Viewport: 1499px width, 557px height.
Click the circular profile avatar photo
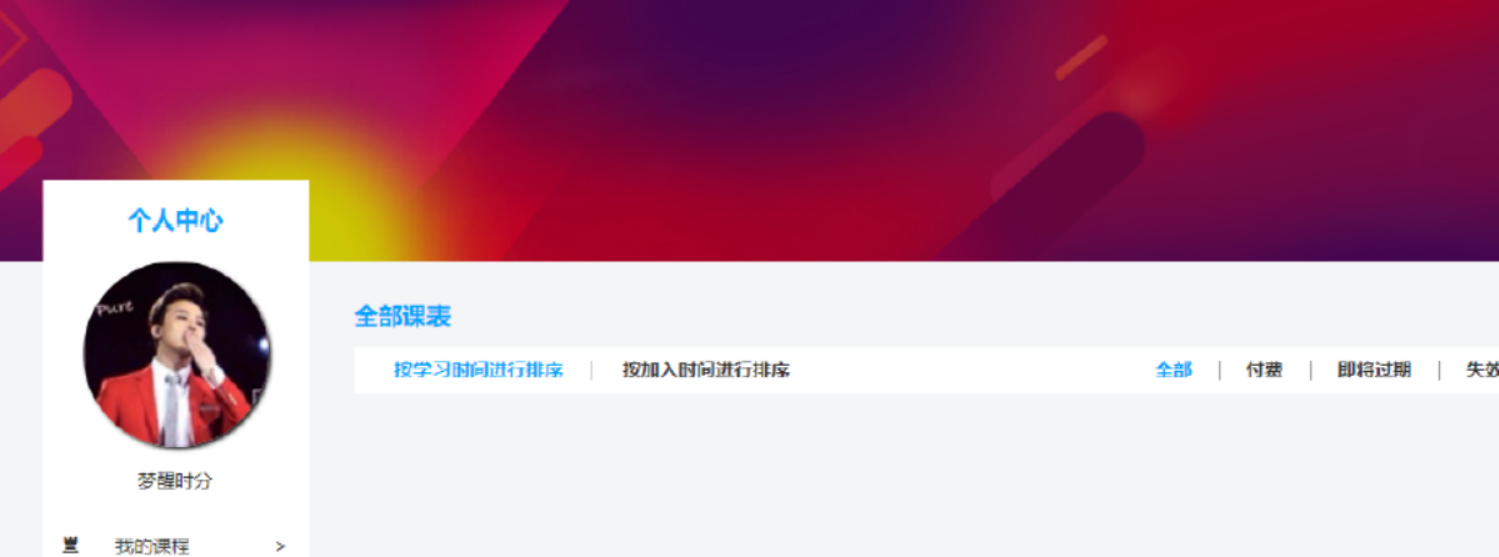[x=177, y=355]
